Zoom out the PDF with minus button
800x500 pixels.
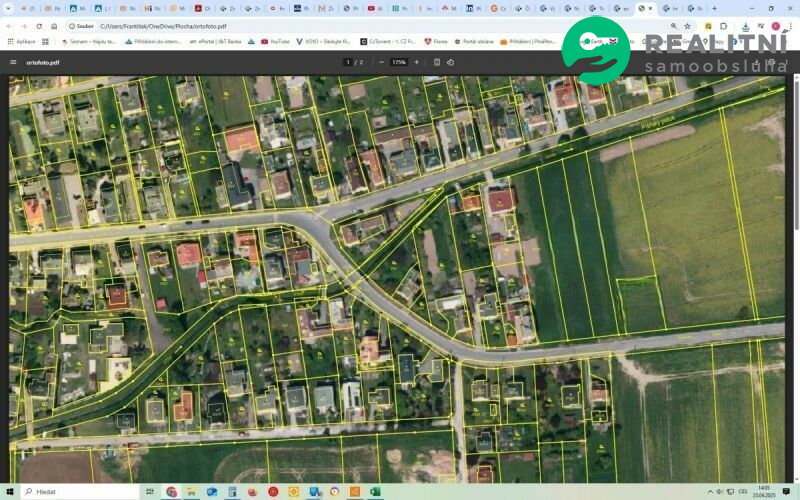382,62
